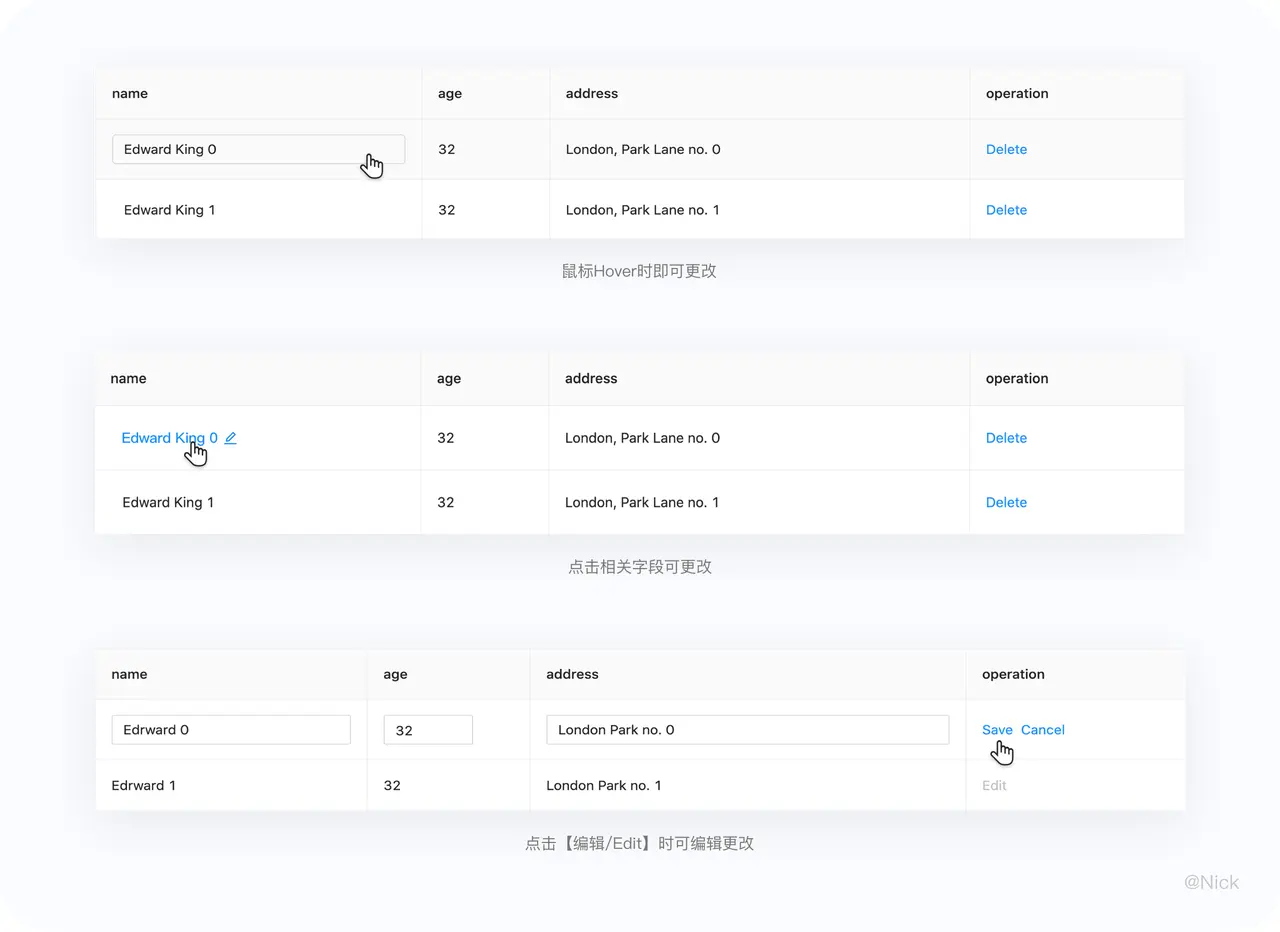Click the address column header in bottom table

click(x=572, y=674)
